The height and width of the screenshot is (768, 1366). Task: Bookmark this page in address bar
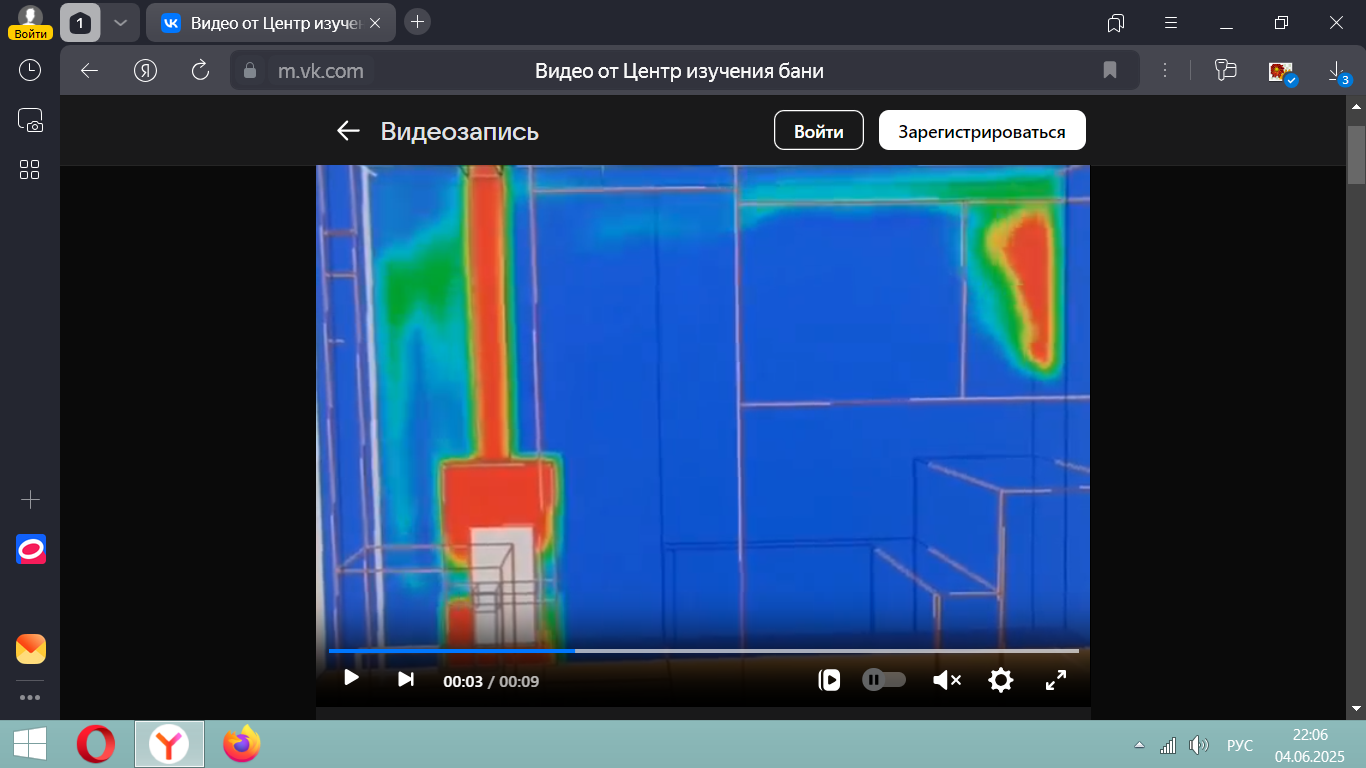tap(1109, 70)
